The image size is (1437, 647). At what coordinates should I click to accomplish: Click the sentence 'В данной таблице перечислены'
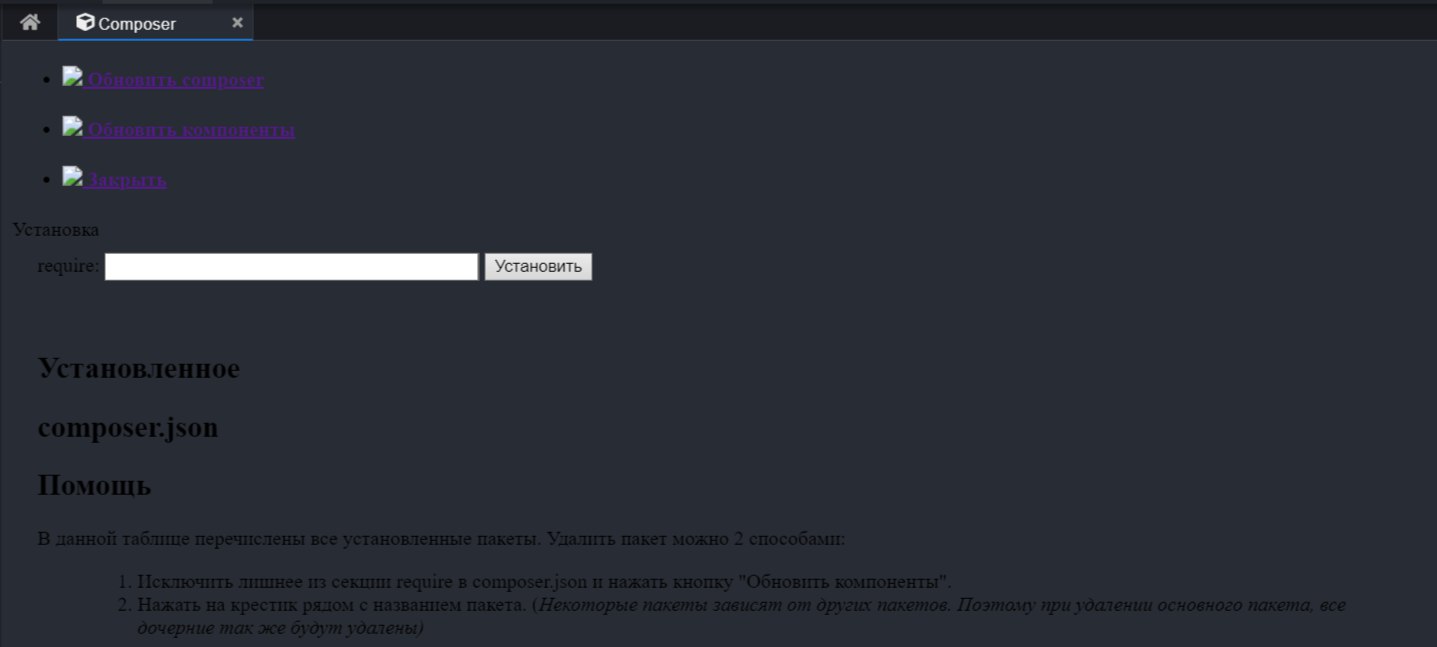(x=442, y=539)
